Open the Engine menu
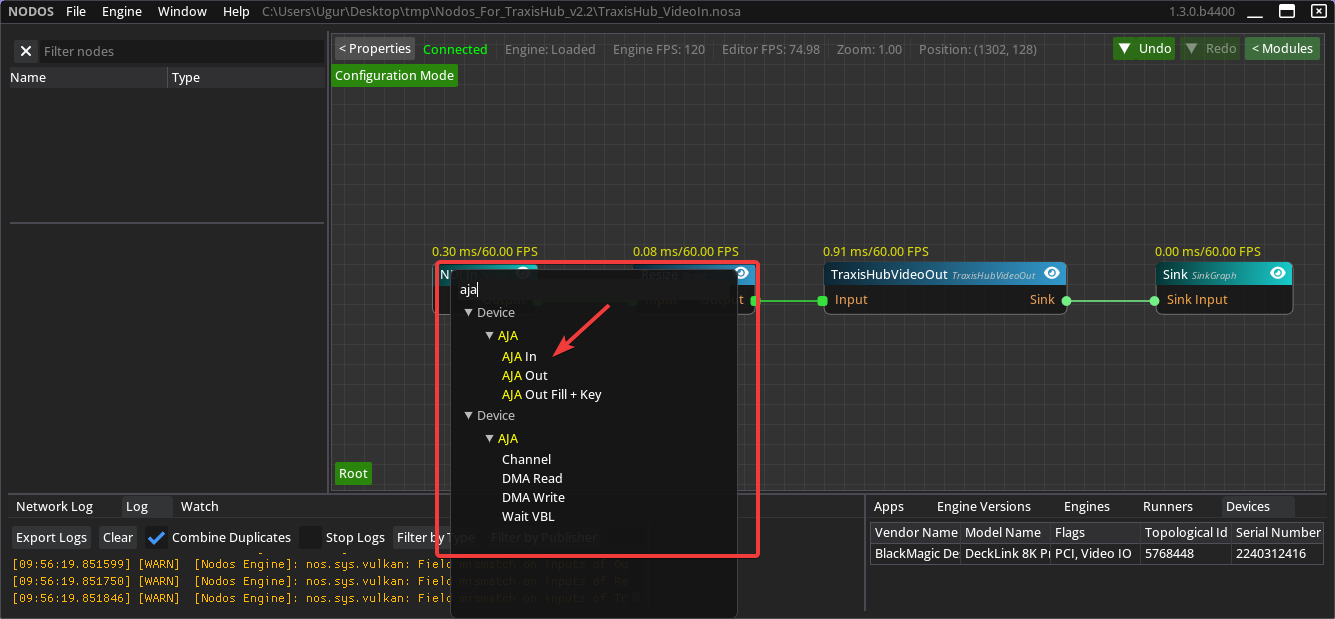The height and width of the screenshot is (619, 1335). pos(122,12)
